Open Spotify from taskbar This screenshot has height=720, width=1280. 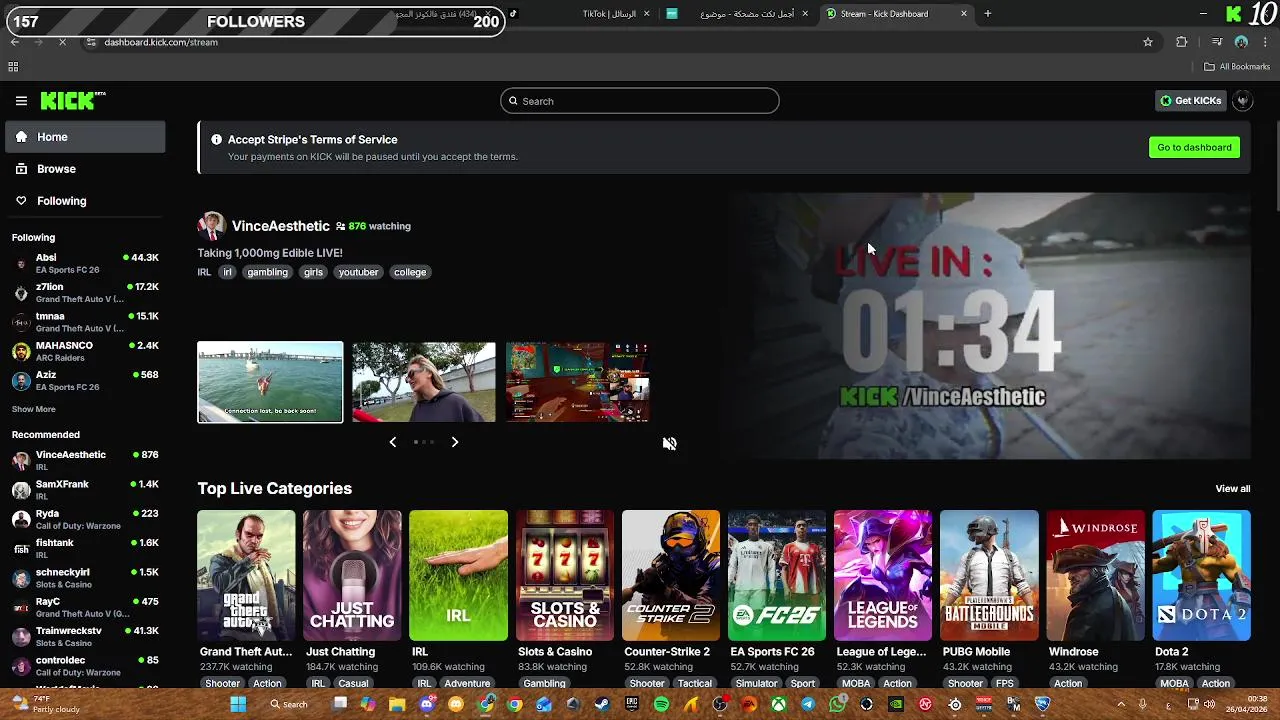point(661,704)
